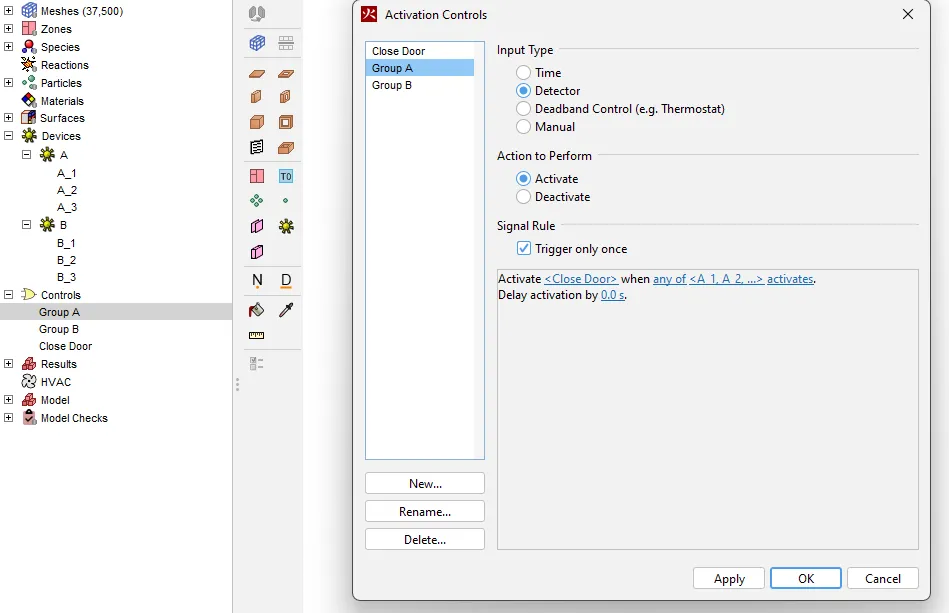Confirm the dialog with OK
The width and height of the screenshot is (949, 613).
[x=806, y=579]
